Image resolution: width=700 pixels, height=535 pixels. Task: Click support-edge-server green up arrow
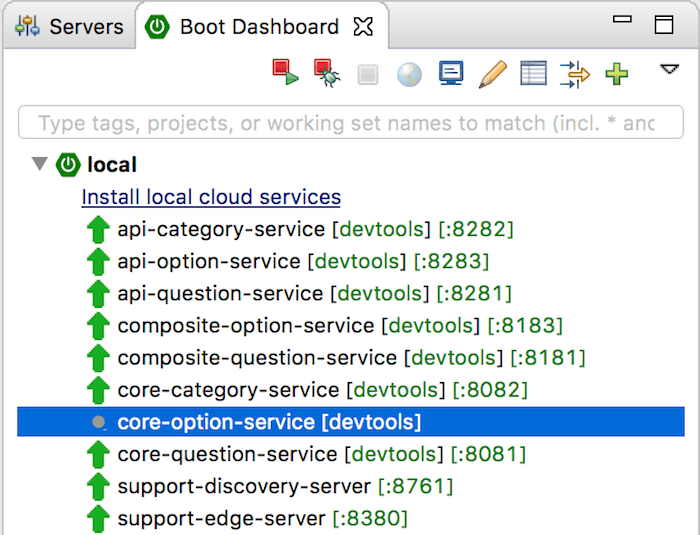[x=98, y=518]
